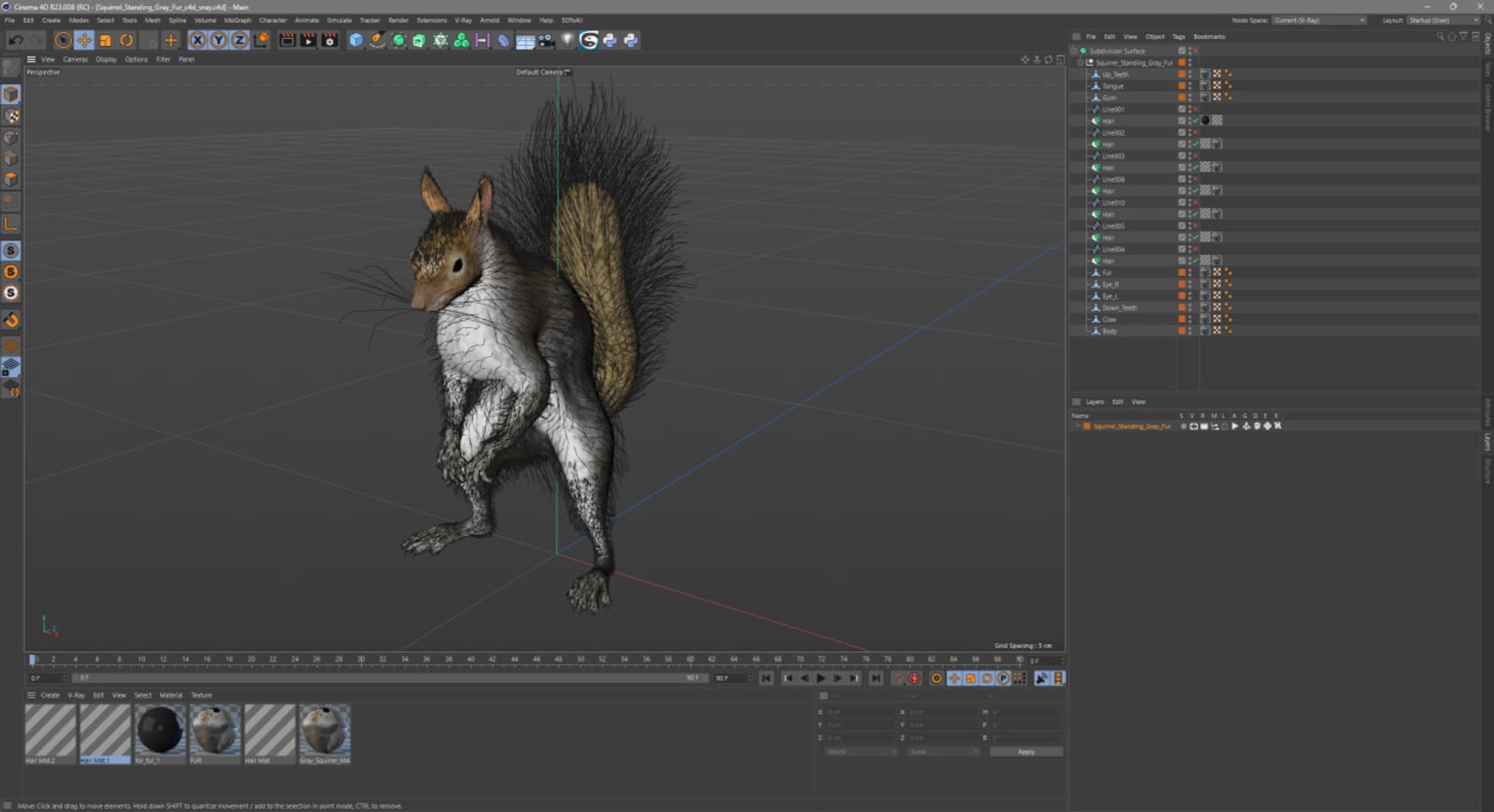Toggle the Y axis lock

click(x=219, y=40)
